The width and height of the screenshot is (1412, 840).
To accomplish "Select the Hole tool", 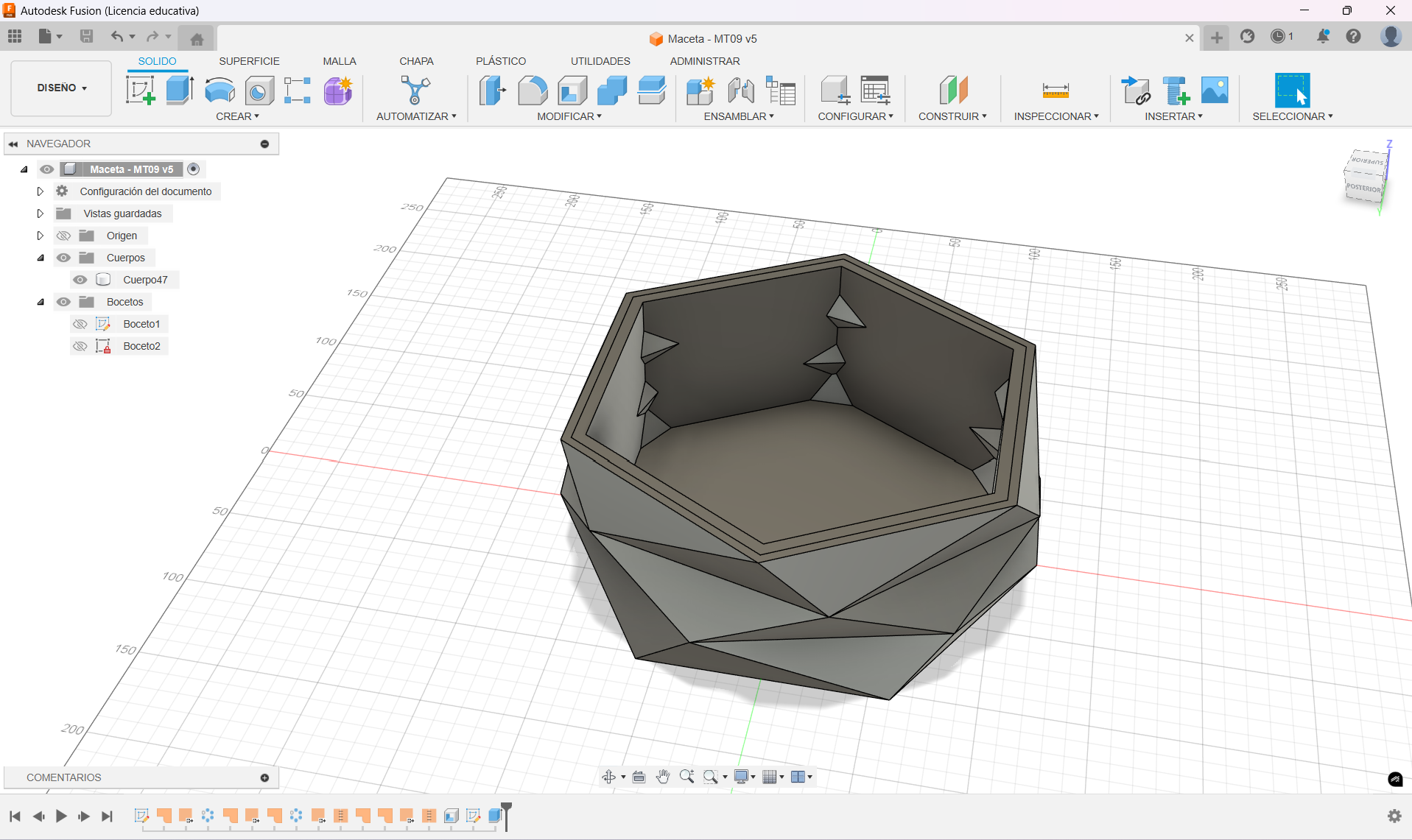I will tap(259, 91).
